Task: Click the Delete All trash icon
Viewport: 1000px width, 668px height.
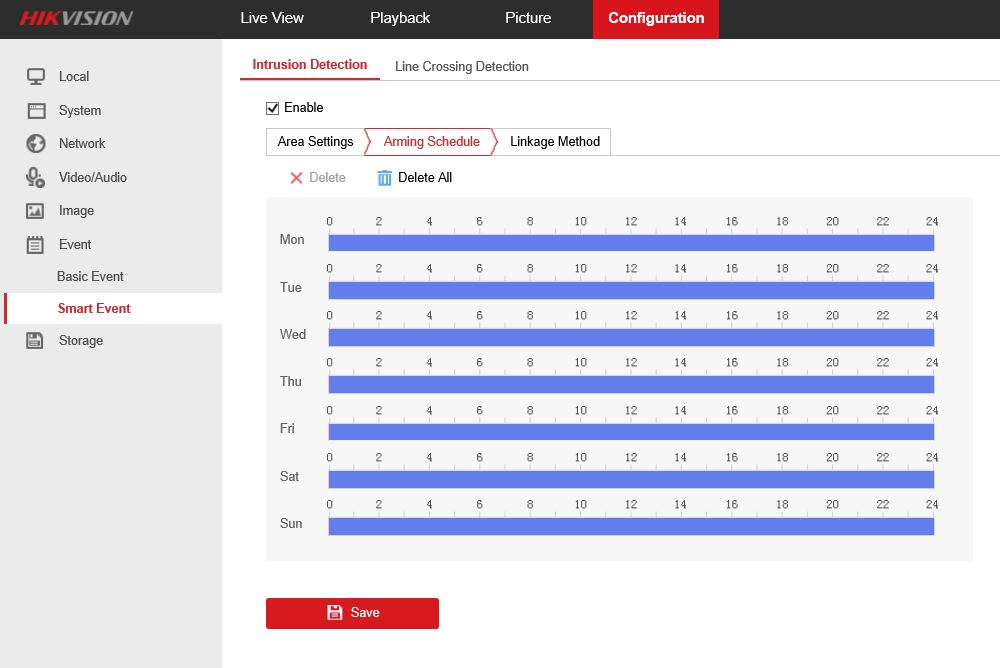Action: [x=385, y=178]
